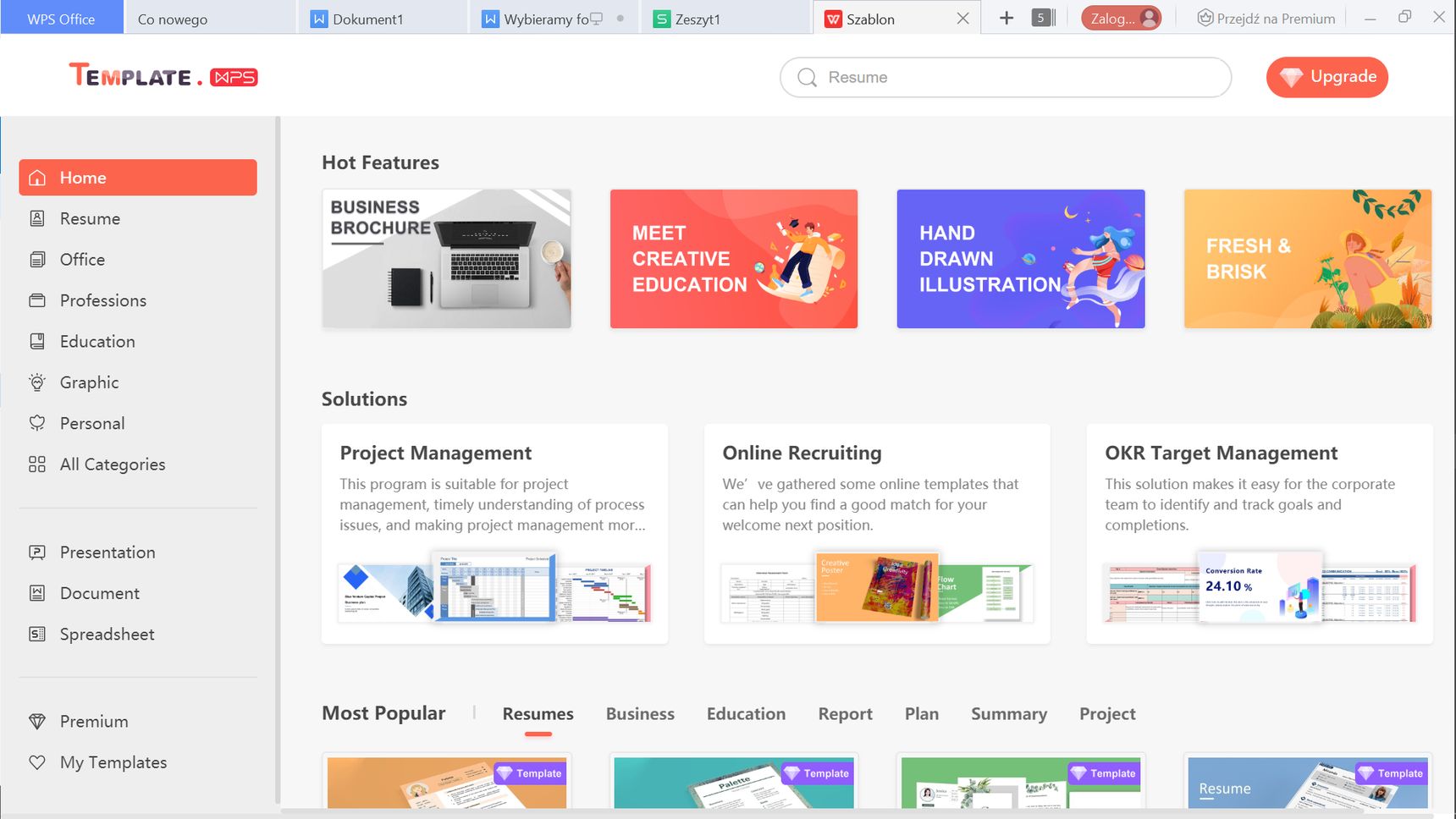Click the Document sidebar icon

(x=37, y=593)
